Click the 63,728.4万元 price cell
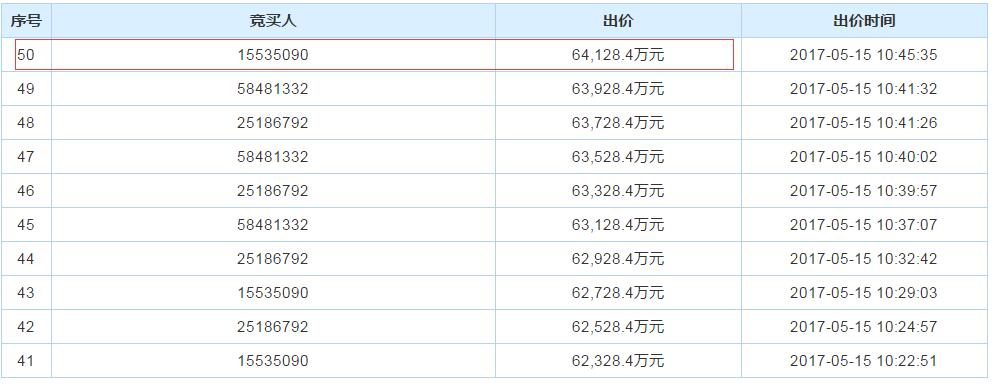1000x387 pixels. [x=618, y=122]
